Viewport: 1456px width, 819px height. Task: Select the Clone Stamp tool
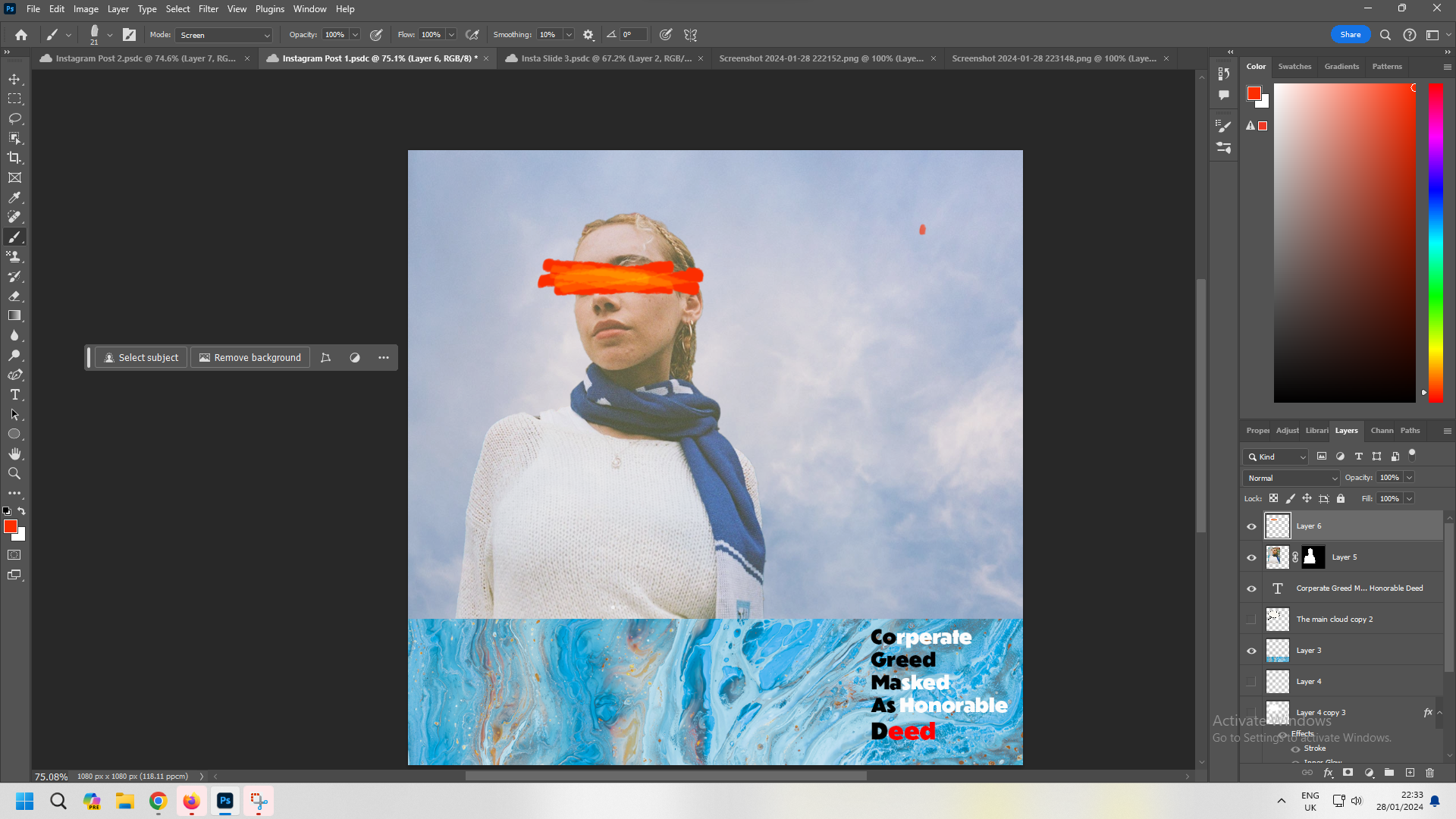14,256
